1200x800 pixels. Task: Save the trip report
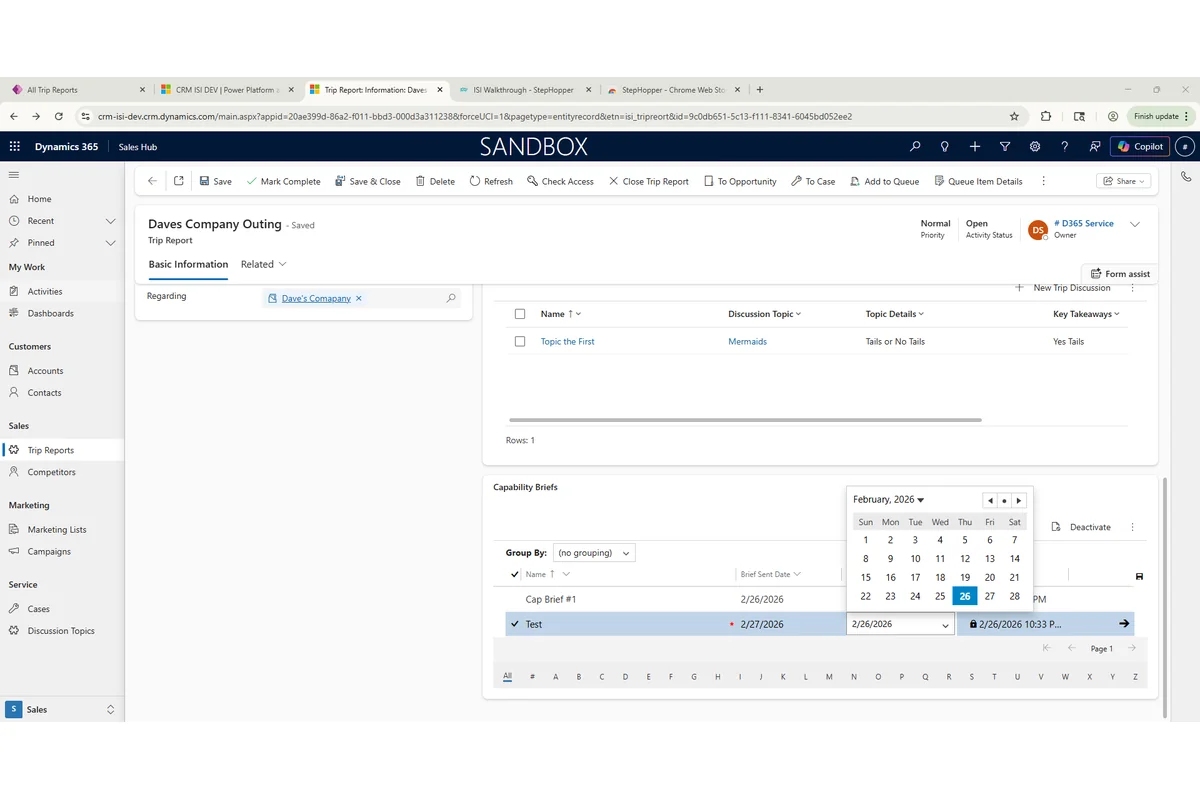pyautogui.click(x=215, y=181)
